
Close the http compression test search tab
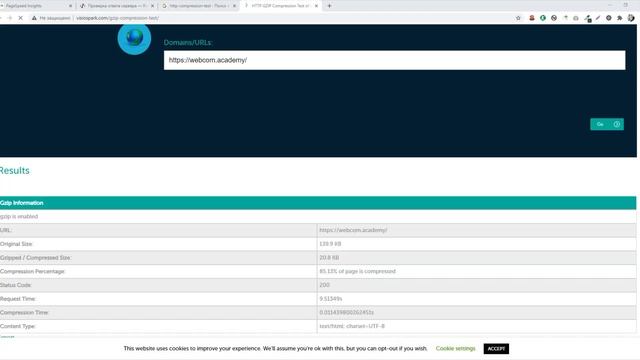pos(234,6)
